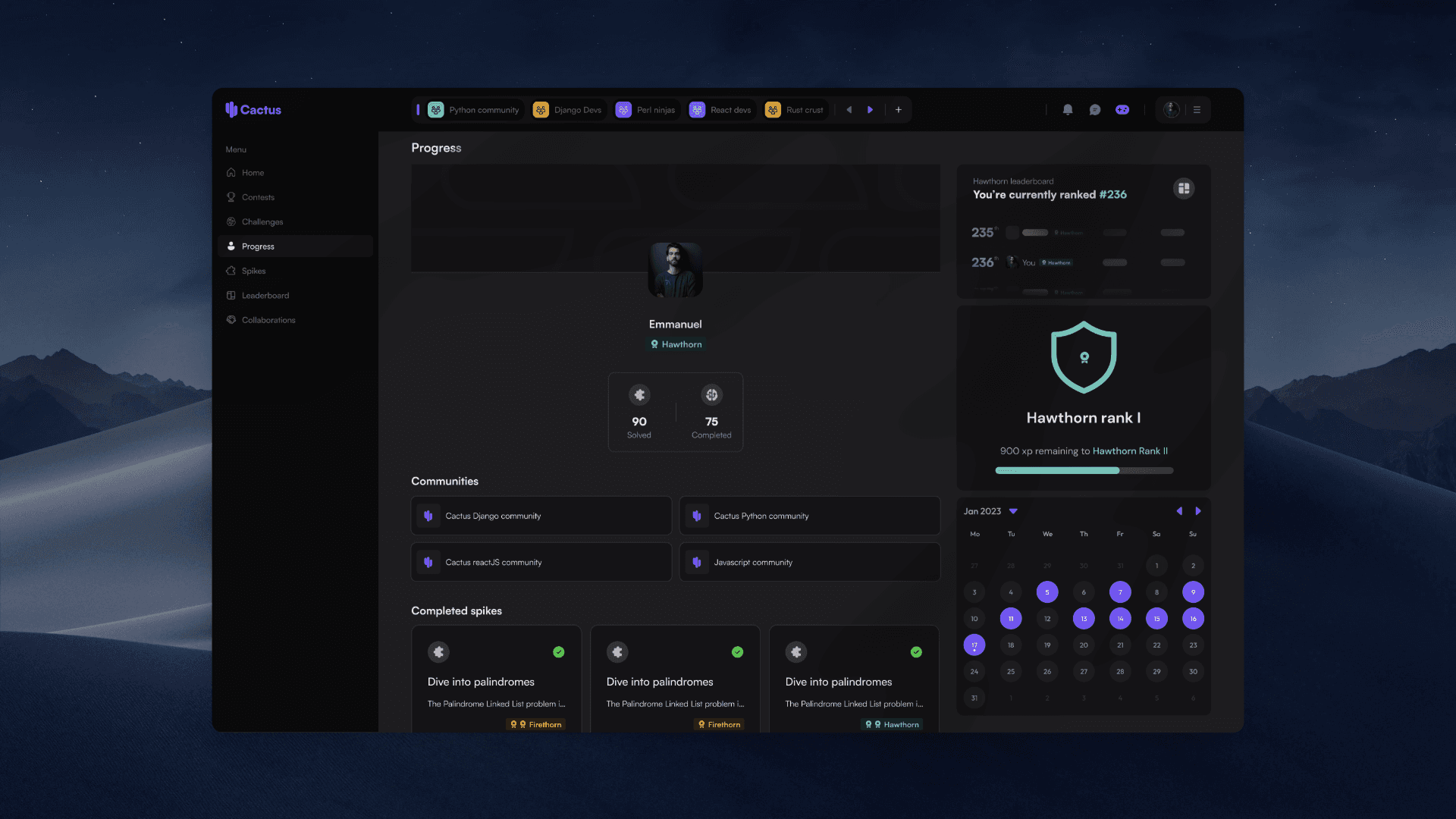Click the XP progress bar
The image size is (1456, 819).
1084,471
